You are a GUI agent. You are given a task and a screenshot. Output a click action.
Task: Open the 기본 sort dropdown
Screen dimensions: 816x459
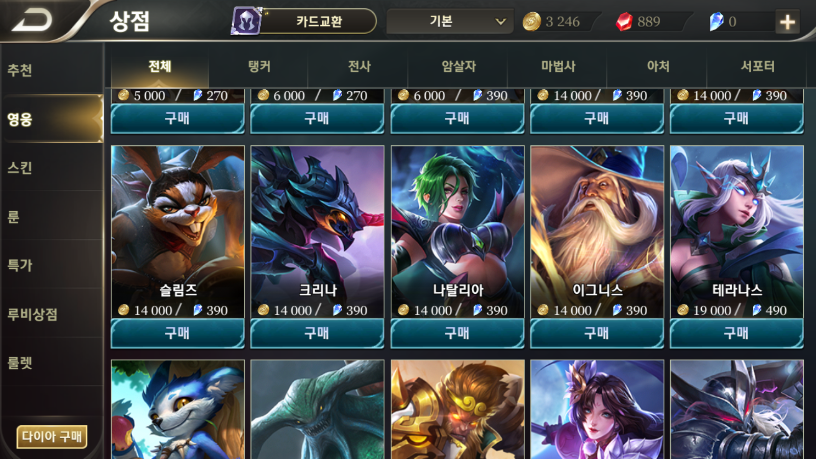[450, 21]
